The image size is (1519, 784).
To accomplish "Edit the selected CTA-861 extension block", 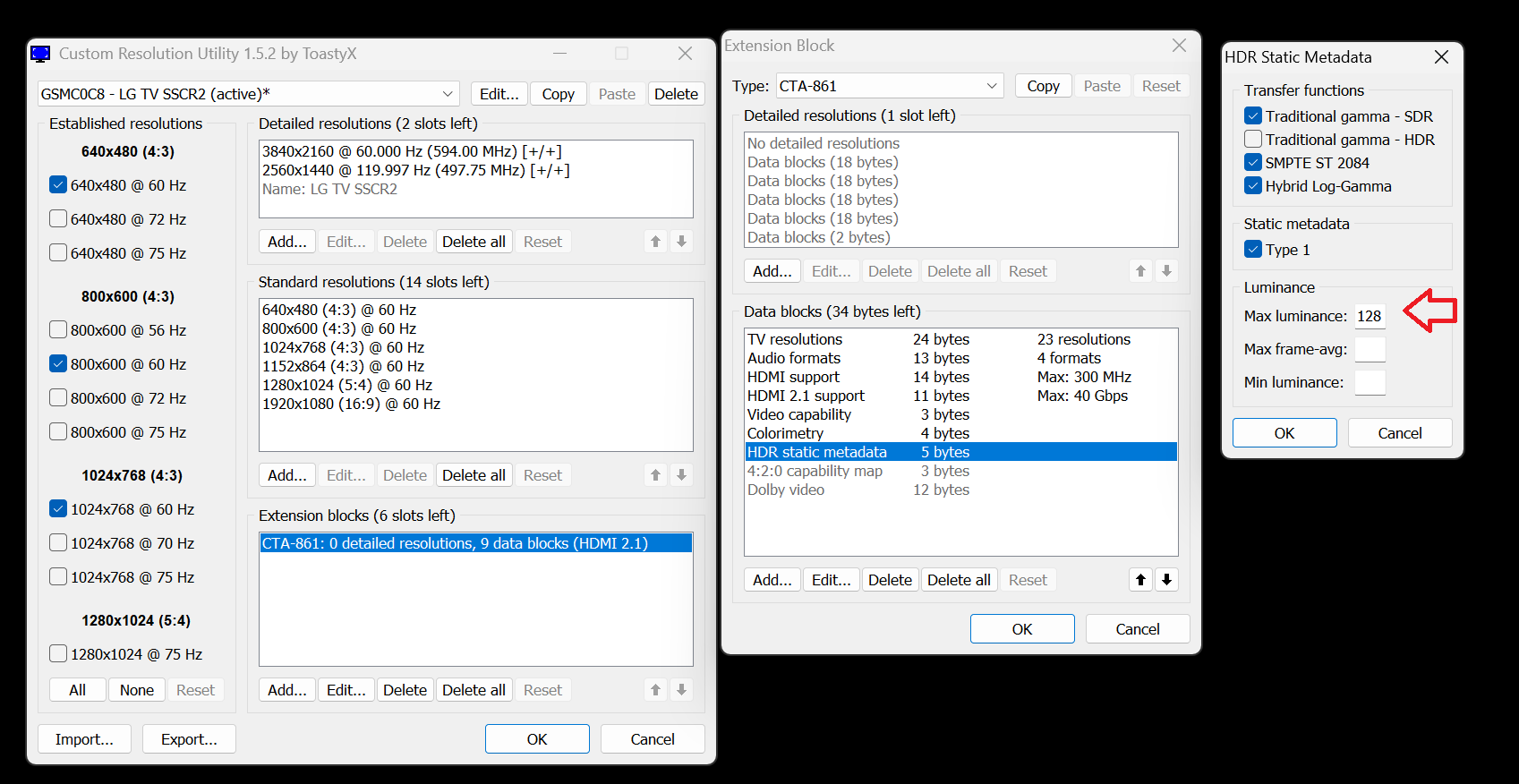I will pyautogui.click(x=346, y=690).
